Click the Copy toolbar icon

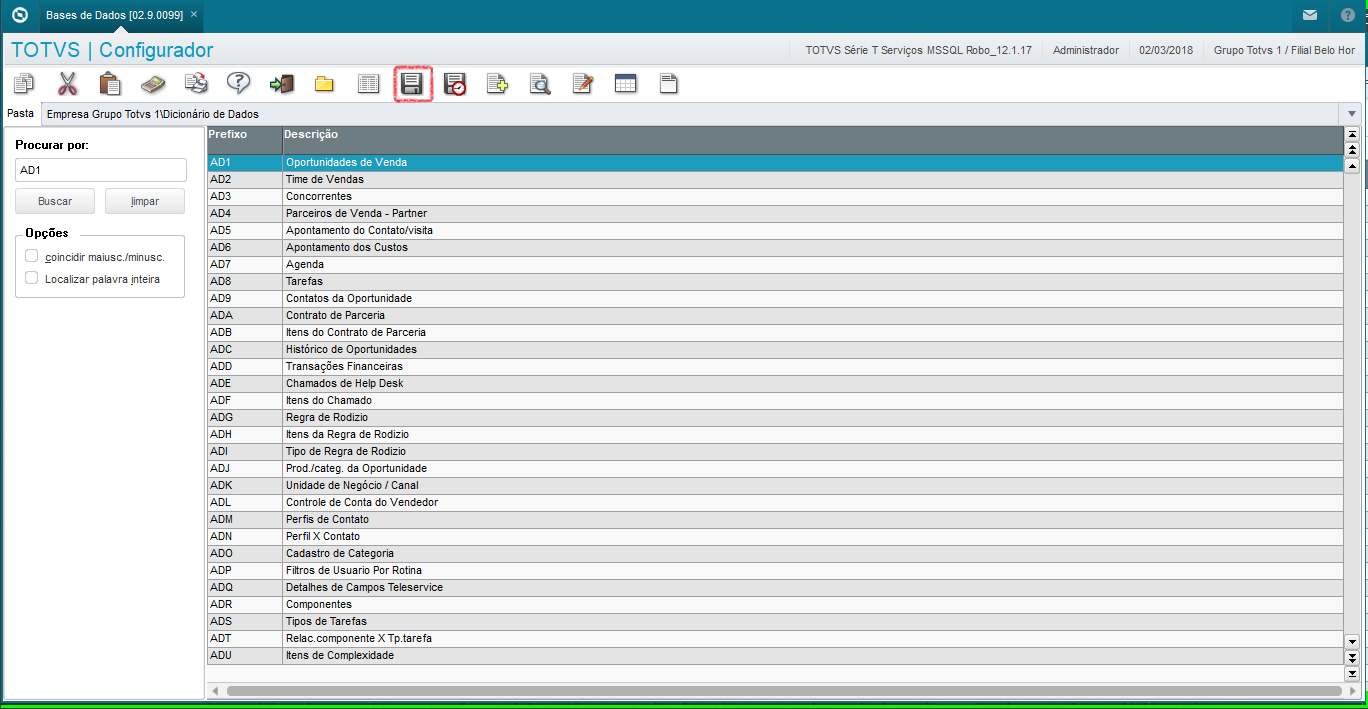[24, 84]
